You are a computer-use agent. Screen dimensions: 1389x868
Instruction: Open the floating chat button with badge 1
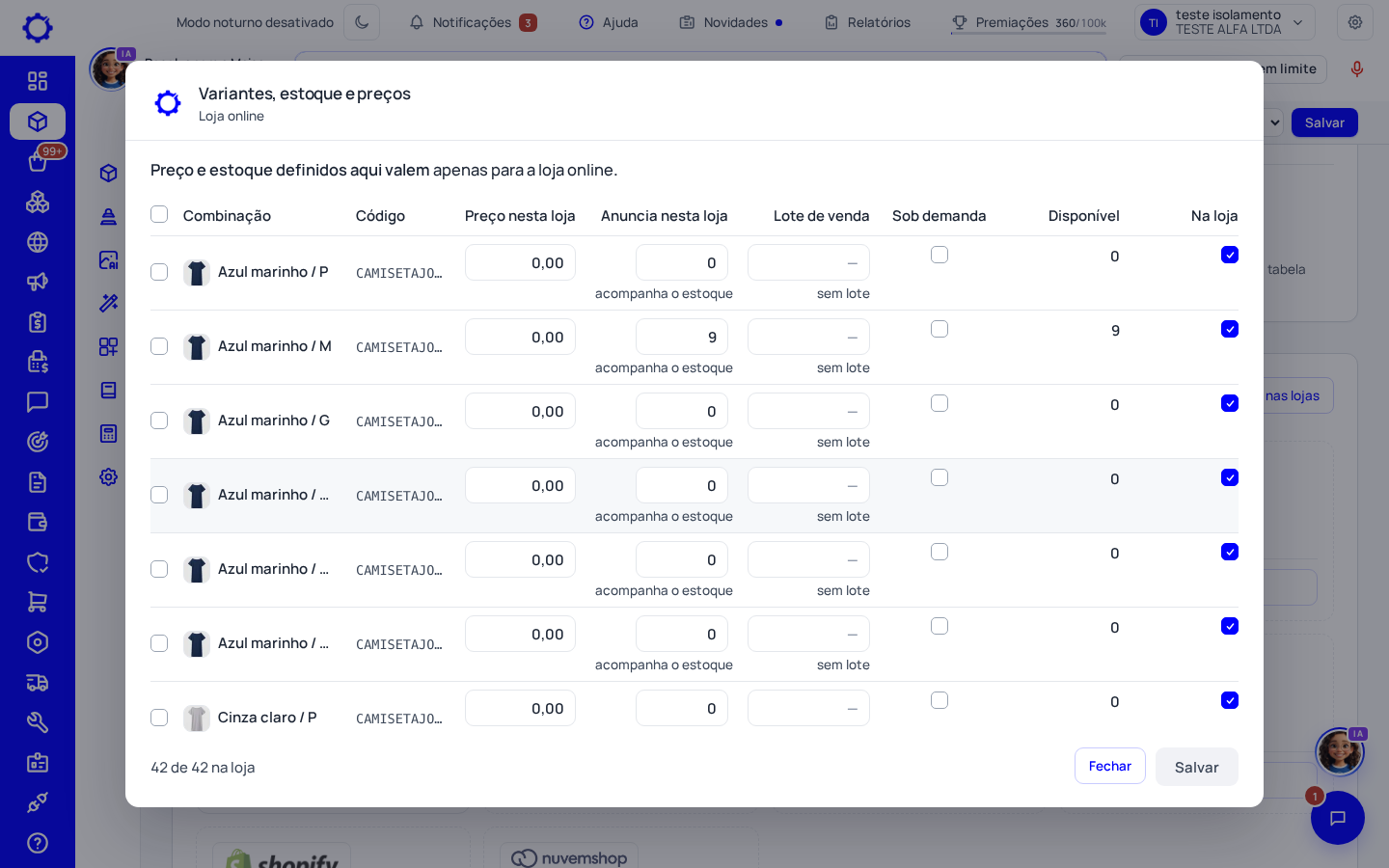[1338, 818]
